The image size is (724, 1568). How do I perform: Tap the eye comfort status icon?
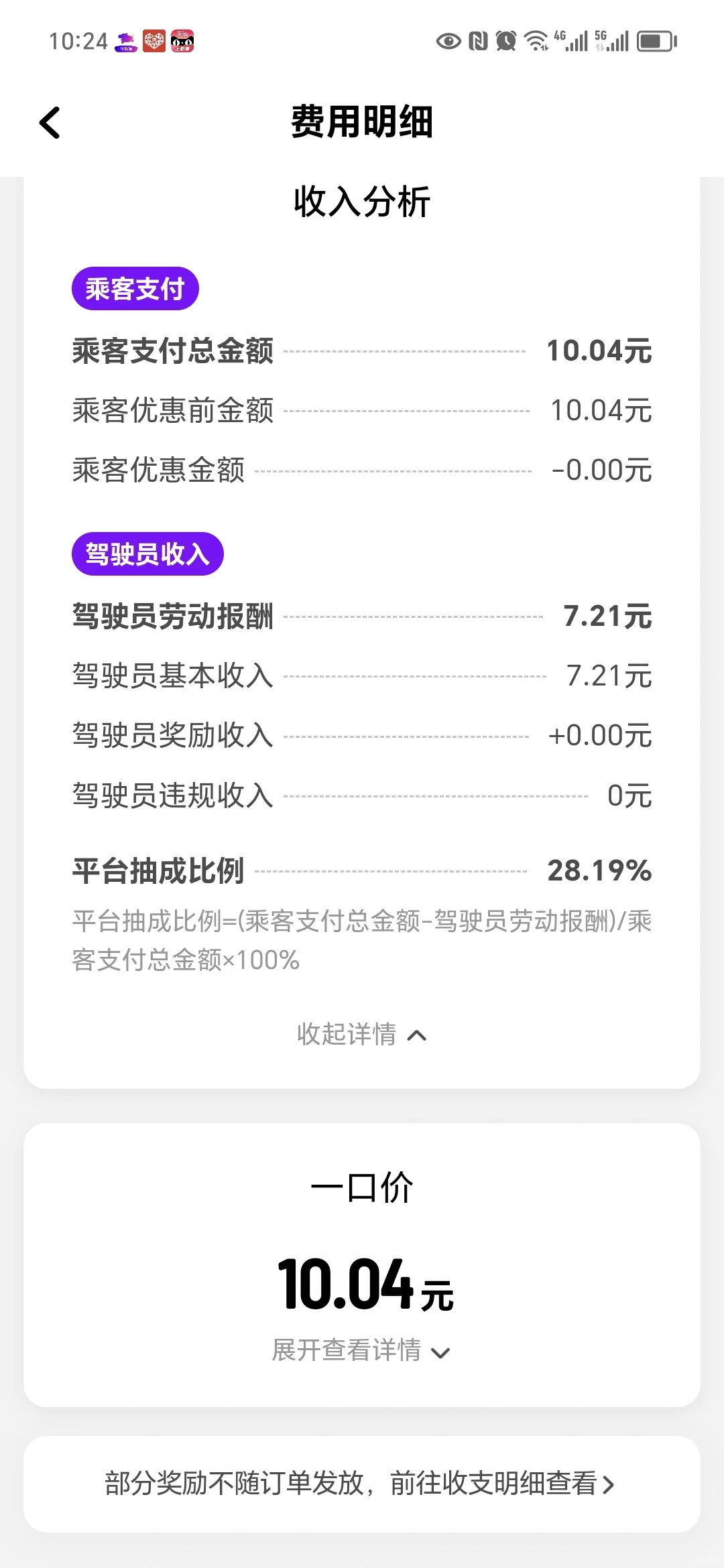tap(448, 42)
